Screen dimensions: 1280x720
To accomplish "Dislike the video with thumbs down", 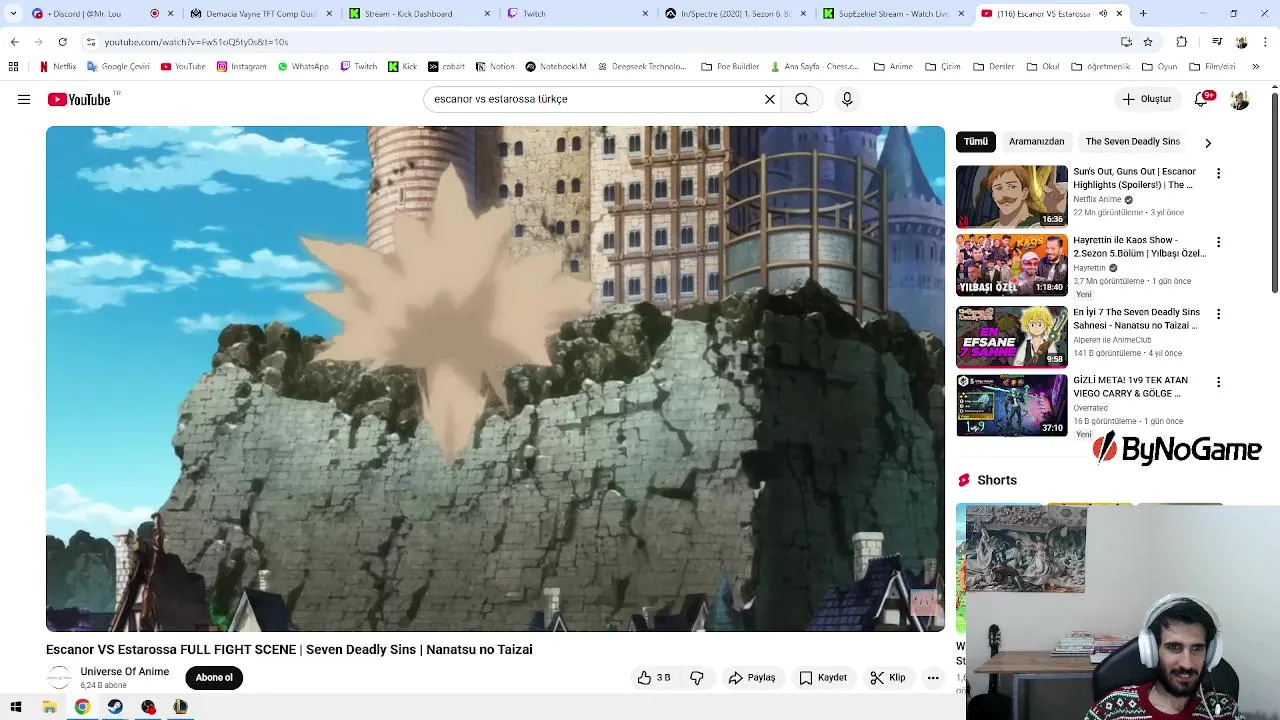I will [x=697, y=678].
